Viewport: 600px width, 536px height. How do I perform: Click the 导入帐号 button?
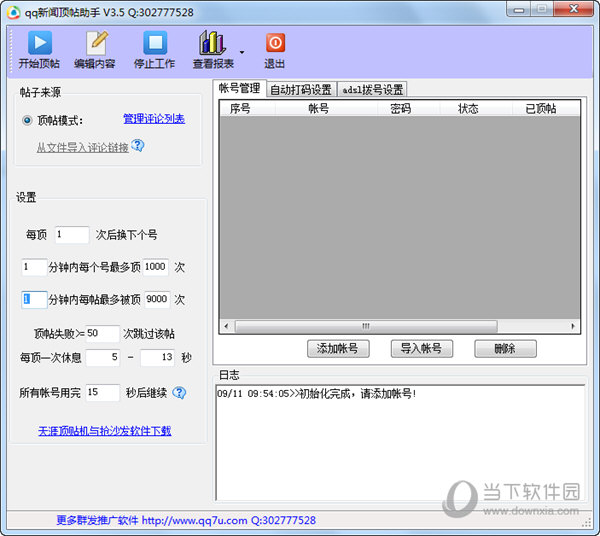coord(422,349)
